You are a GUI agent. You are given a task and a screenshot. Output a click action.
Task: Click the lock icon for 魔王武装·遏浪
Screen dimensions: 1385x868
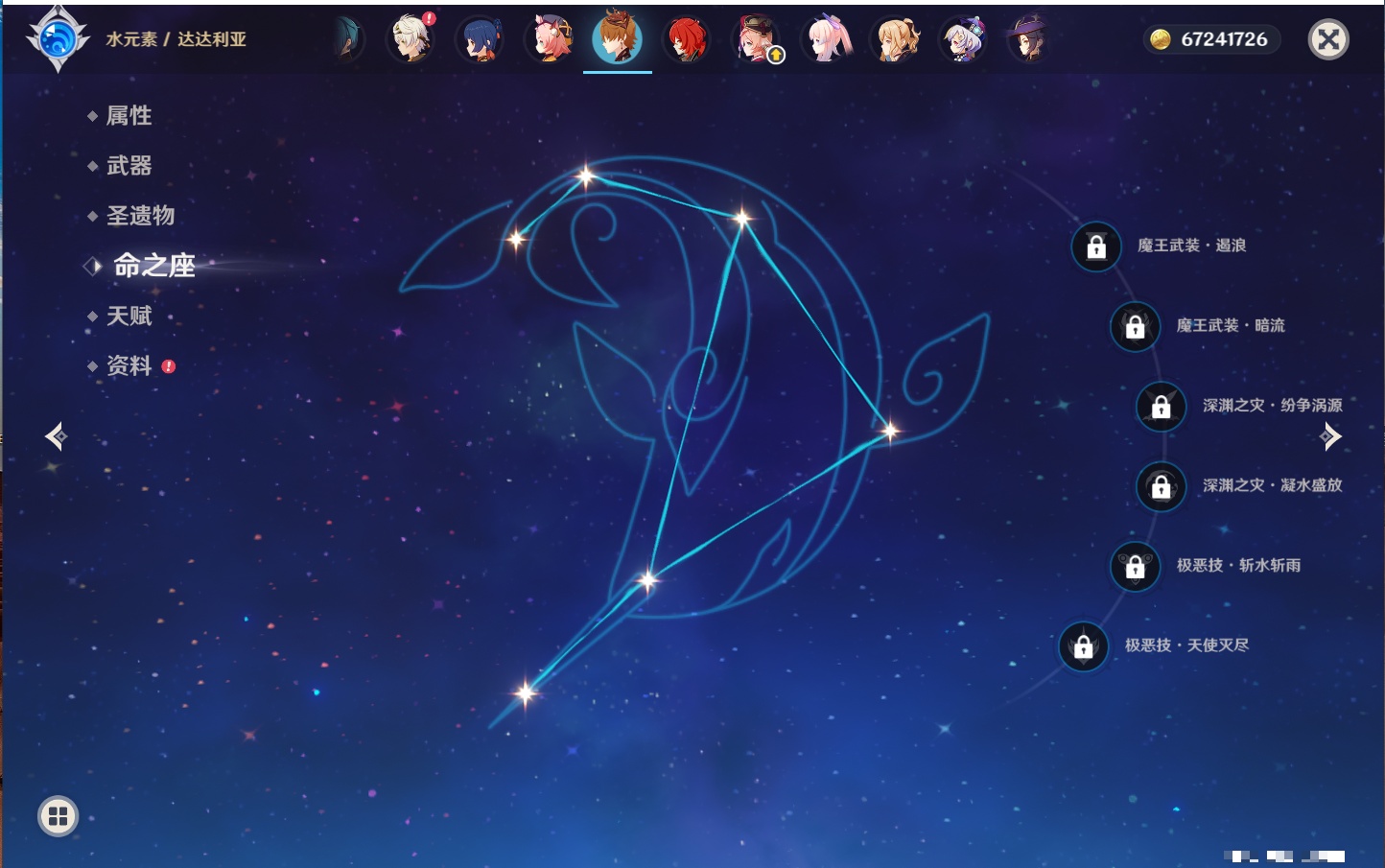pyautogui.click(x=1096, y=246)
